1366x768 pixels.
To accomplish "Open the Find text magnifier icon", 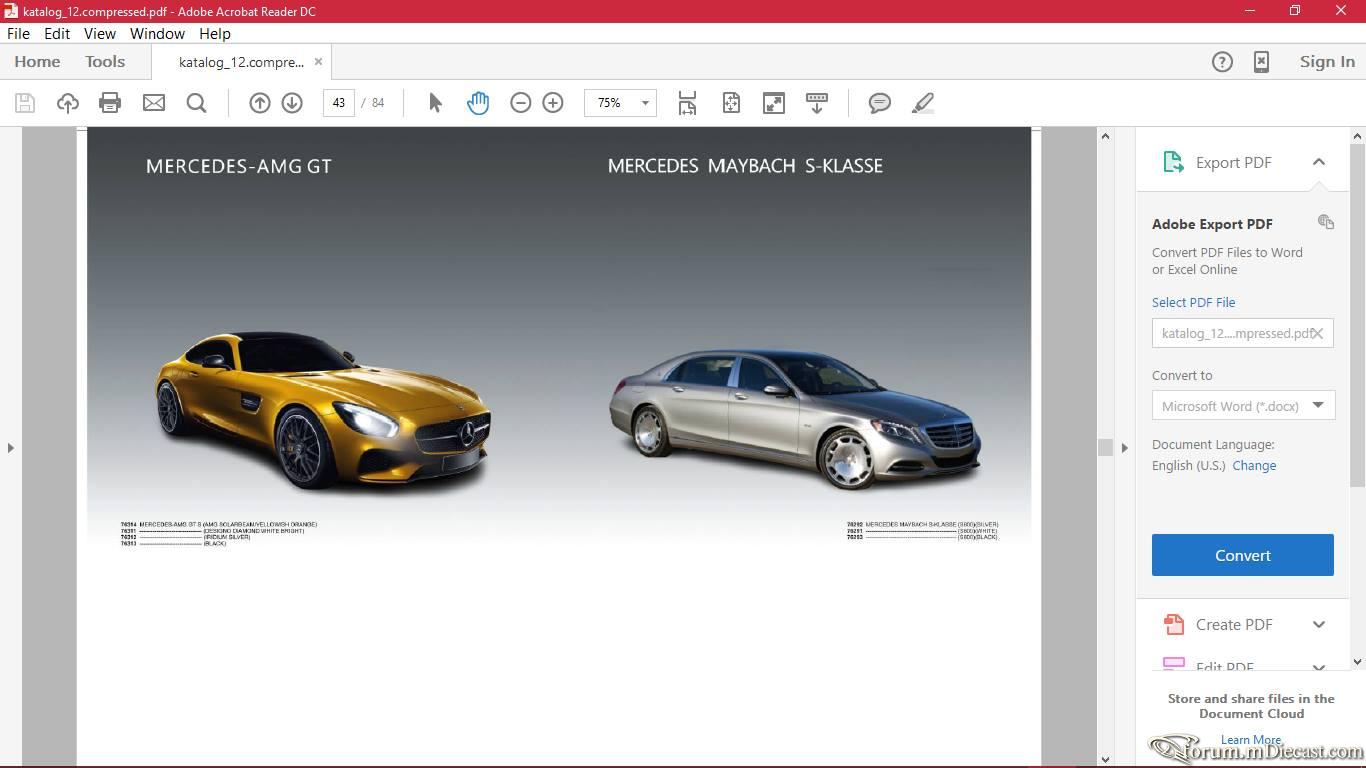I will pyautogui.click(x=196, y=103).
